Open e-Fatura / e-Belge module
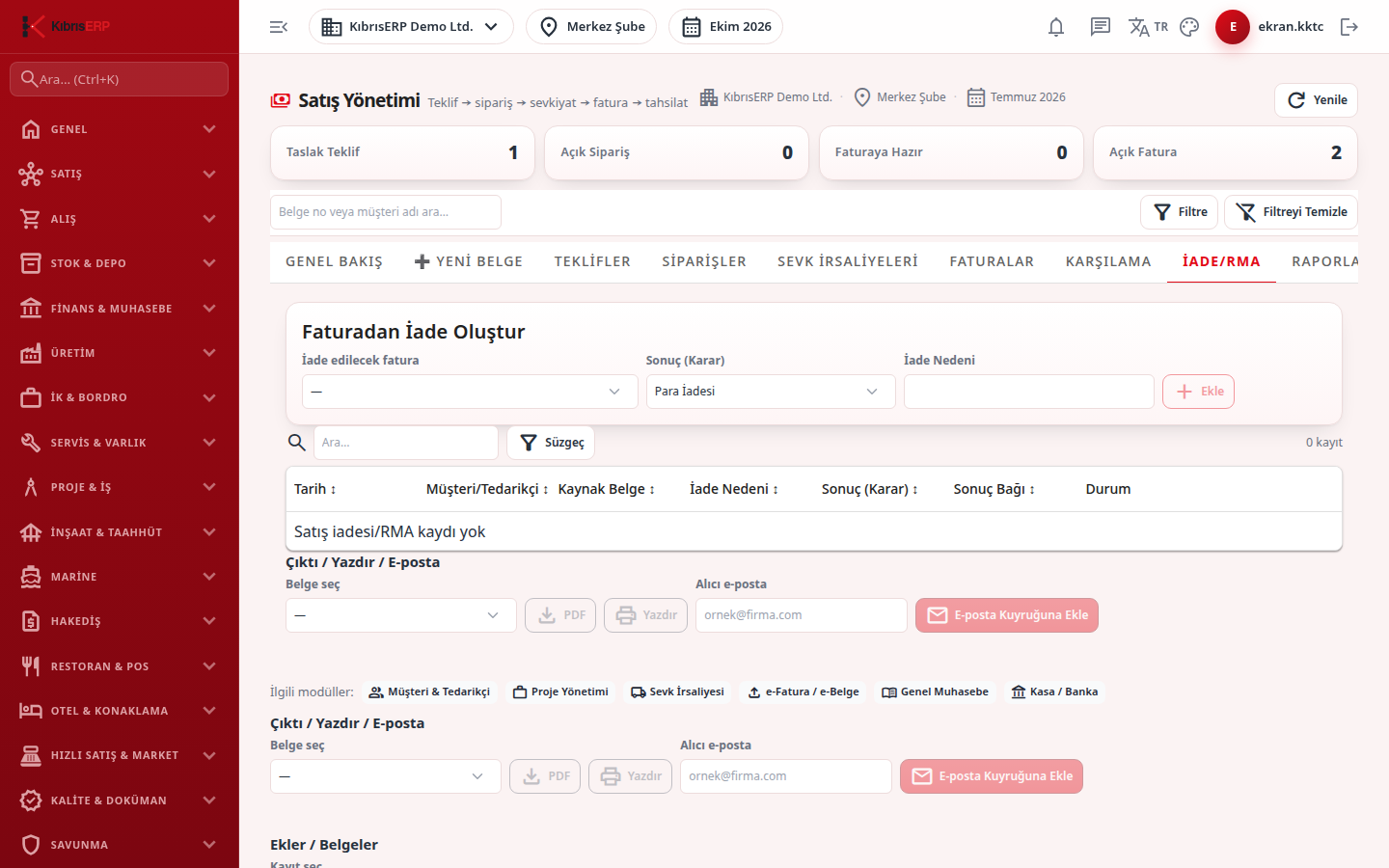The image size is (1389, 868). click(x=803, y=692)
